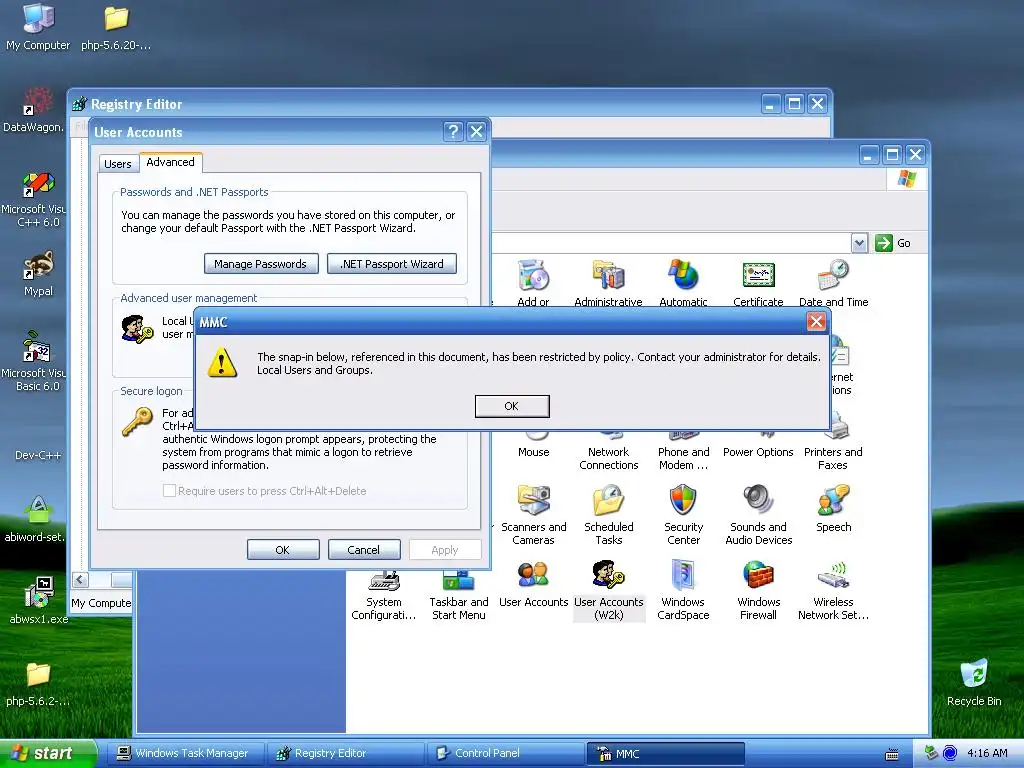Open User Accounts icon in Control Panel

[x=534, y=575]
